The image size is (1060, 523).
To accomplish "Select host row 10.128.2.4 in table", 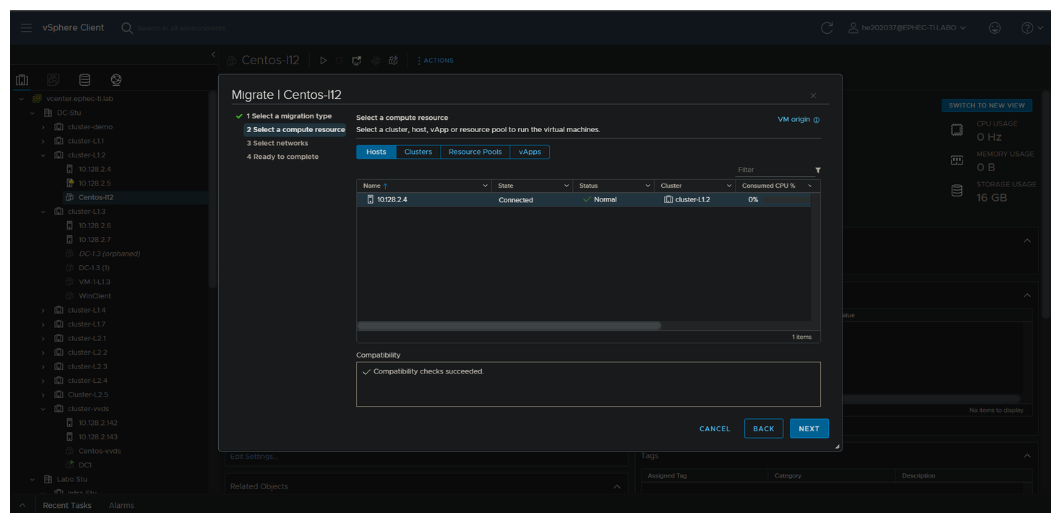I will (x=583, y=200).
